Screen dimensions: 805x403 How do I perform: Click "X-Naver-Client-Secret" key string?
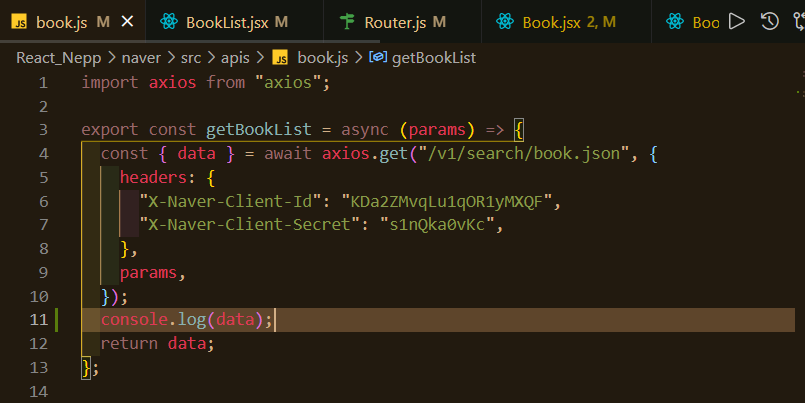coord(249,225)
